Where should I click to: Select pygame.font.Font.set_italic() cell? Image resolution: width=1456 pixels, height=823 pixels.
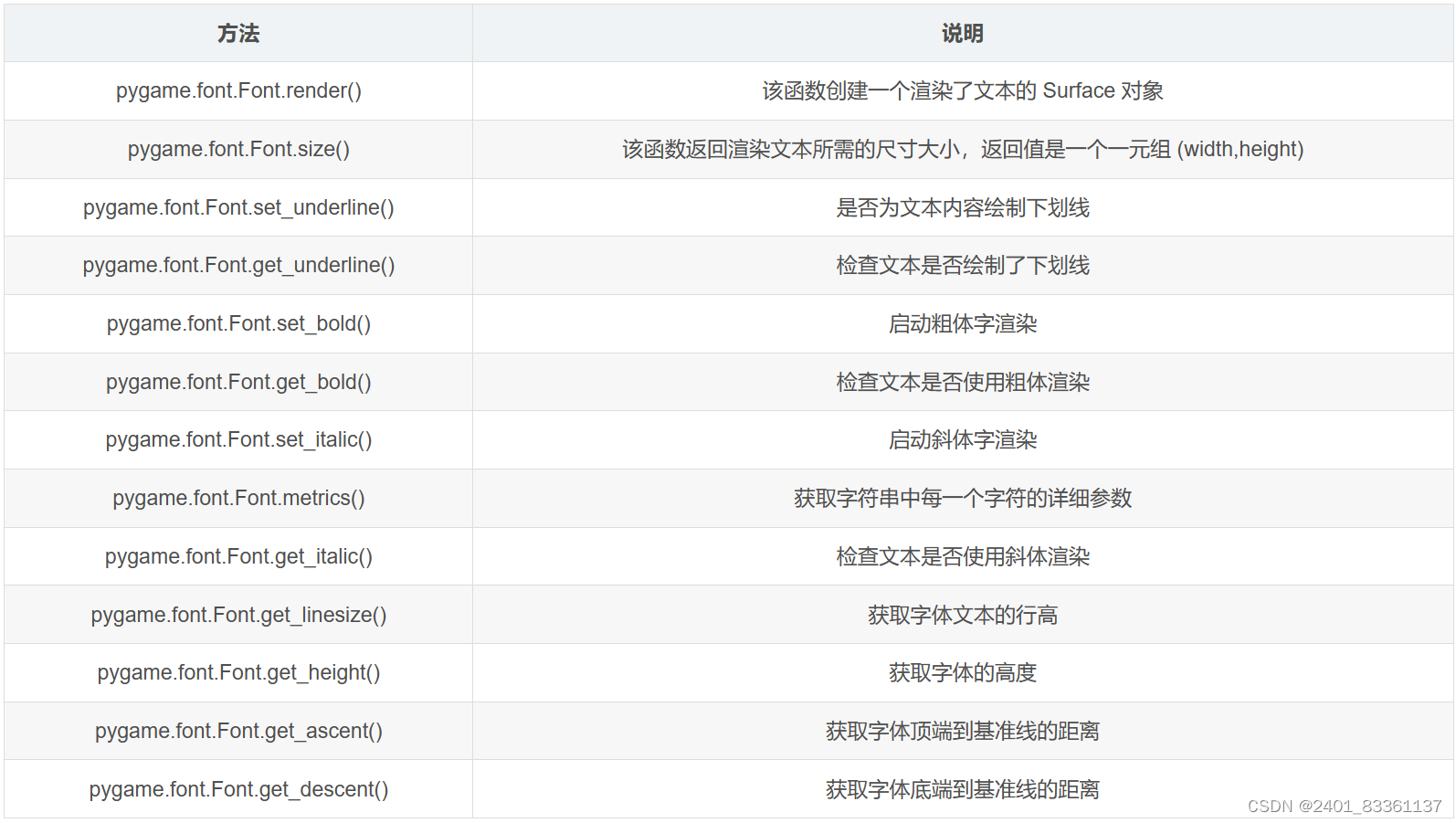pos(238,440)
